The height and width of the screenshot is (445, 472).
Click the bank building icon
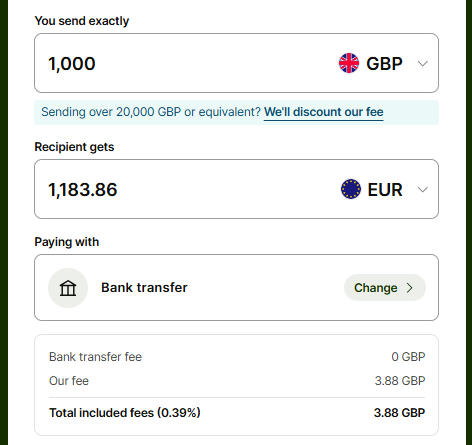(68, 288)
